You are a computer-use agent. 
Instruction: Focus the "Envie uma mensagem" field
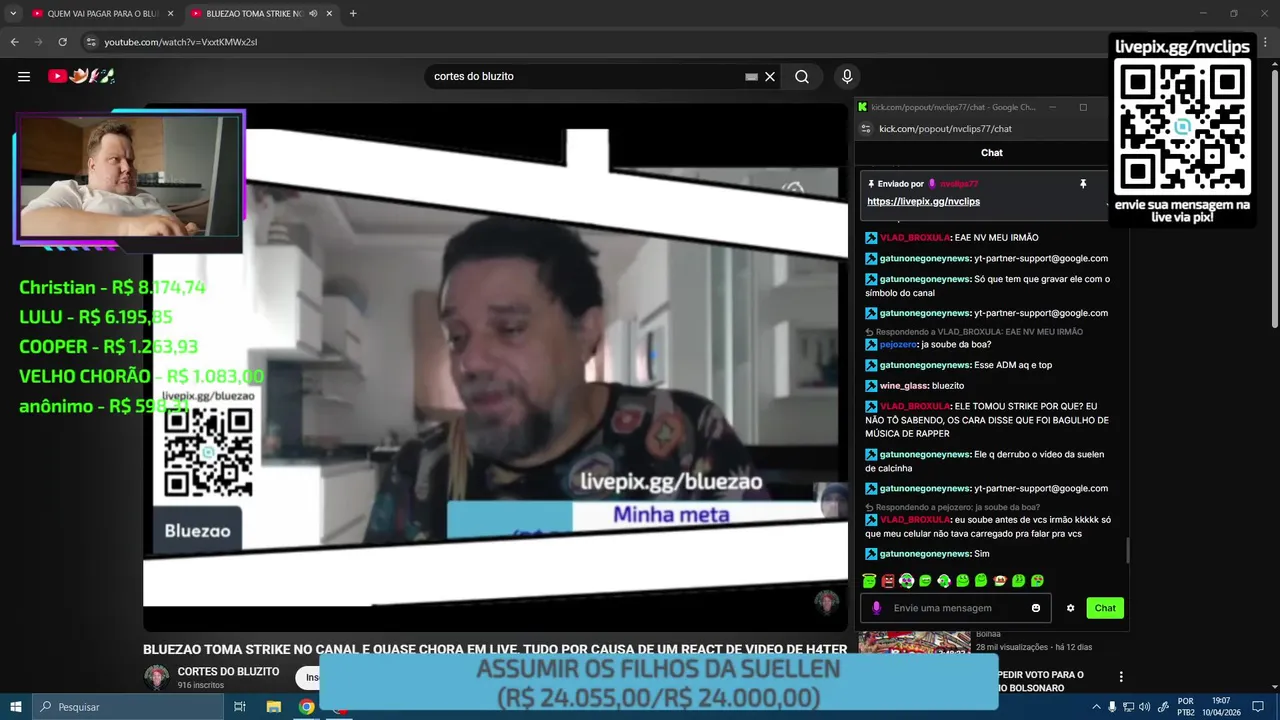pos(955,608)
